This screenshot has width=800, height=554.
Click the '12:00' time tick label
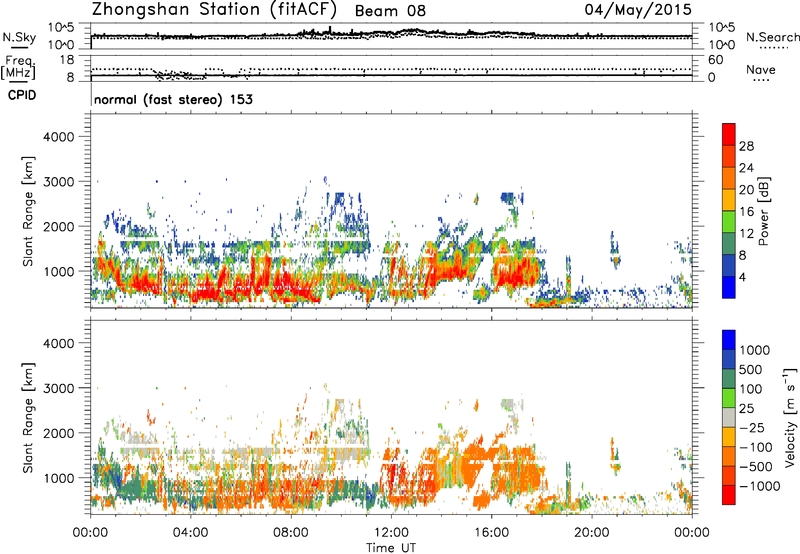[x=391, y=533]
